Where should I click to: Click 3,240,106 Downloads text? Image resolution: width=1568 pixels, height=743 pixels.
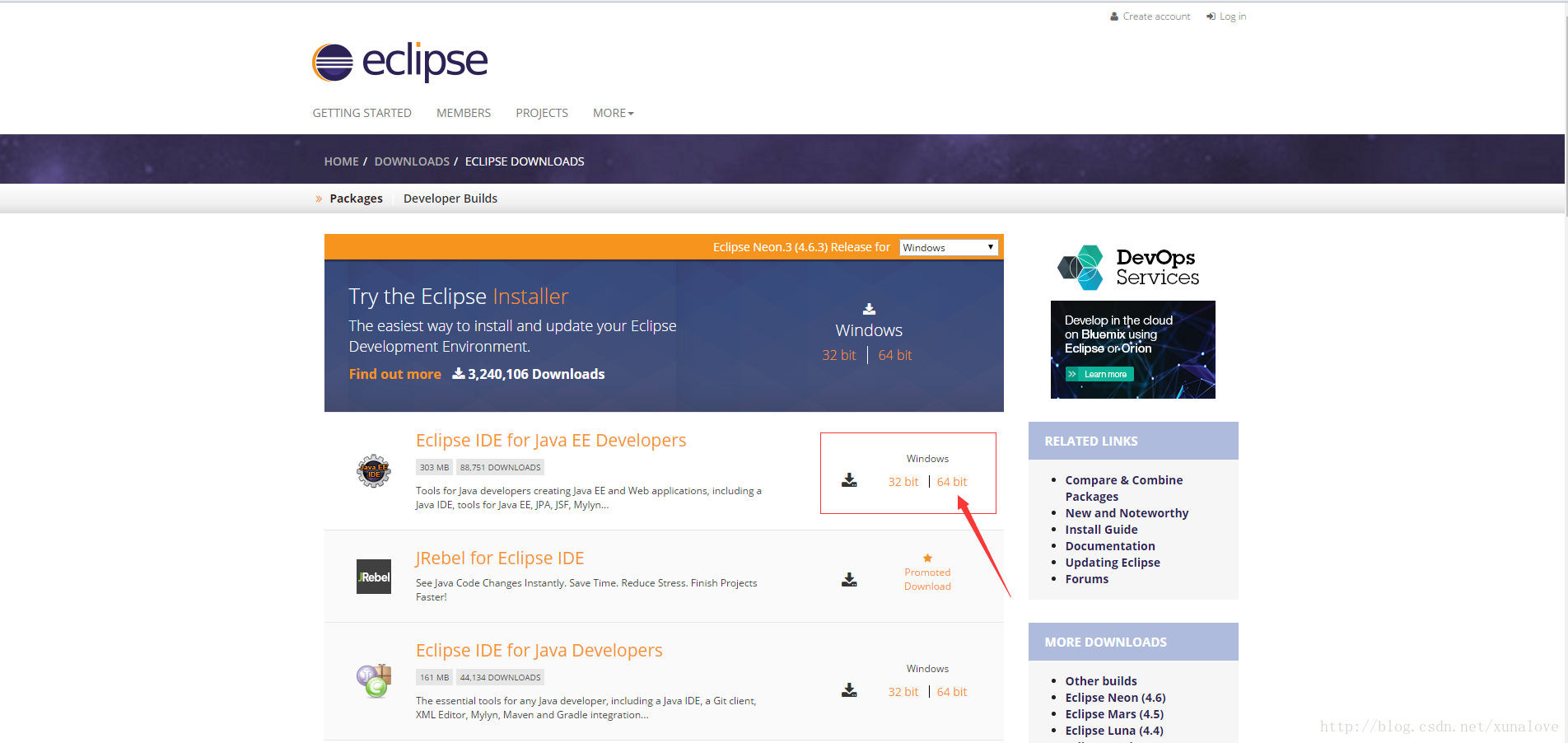(536, 374)
